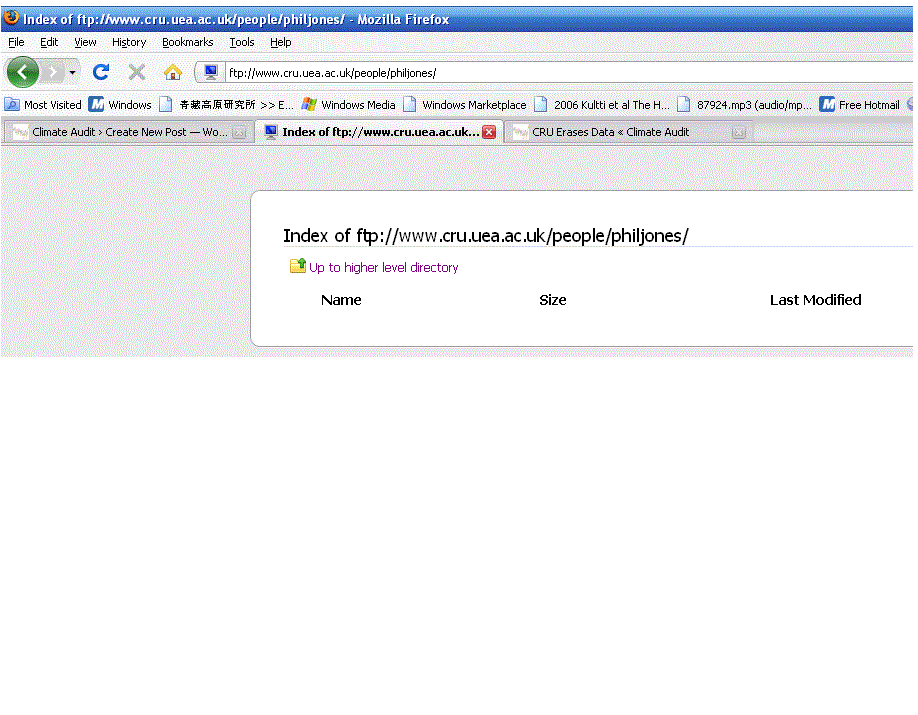Open the Most Visited bookmarks folder
The width and height of the screenshot is (918, 715).
point(44,105)
